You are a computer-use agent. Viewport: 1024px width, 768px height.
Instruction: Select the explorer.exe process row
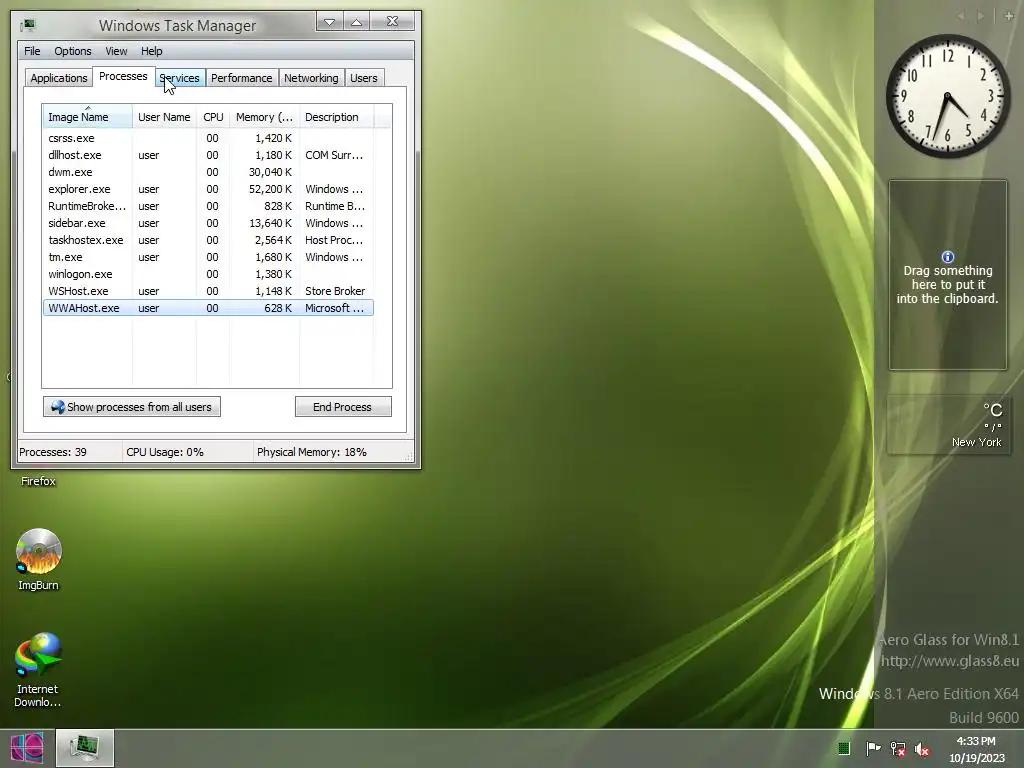[208, 189]
